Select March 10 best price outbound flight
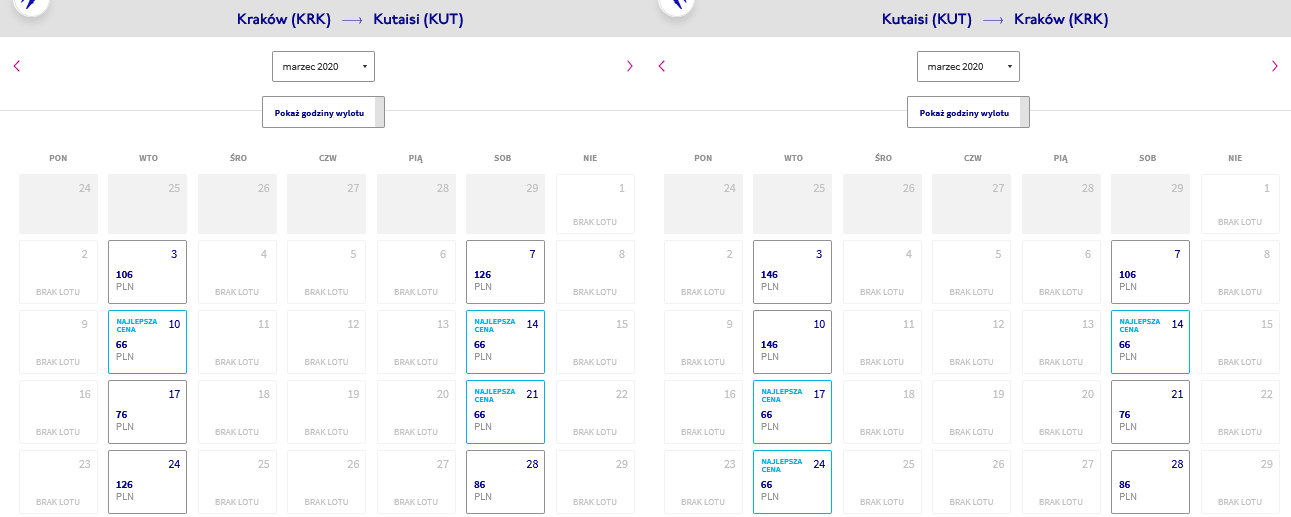Image resolution: width=1291 pixels, height=517 pixels. tap(147, 342)
